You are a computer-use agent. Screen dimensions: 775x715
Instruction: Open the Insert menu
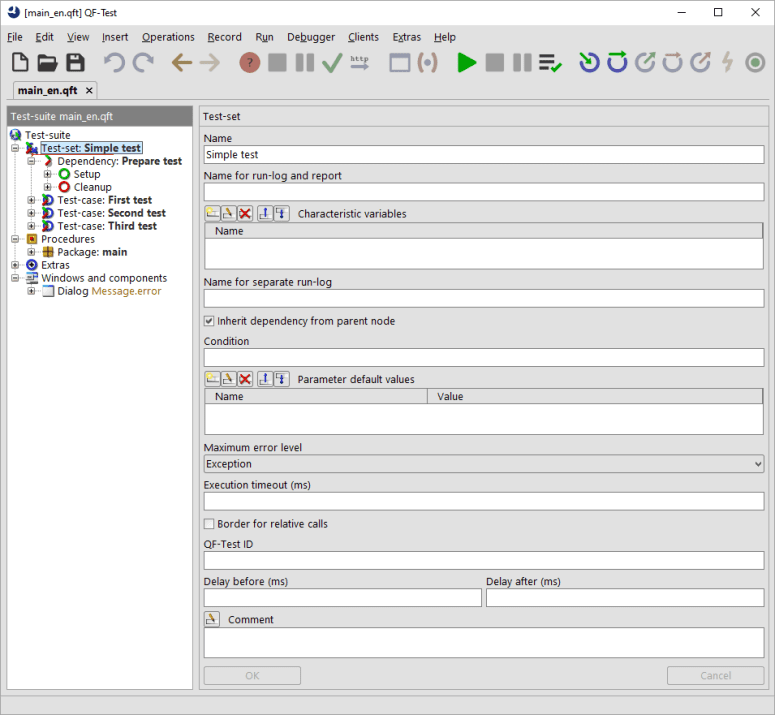click(115, 37)
